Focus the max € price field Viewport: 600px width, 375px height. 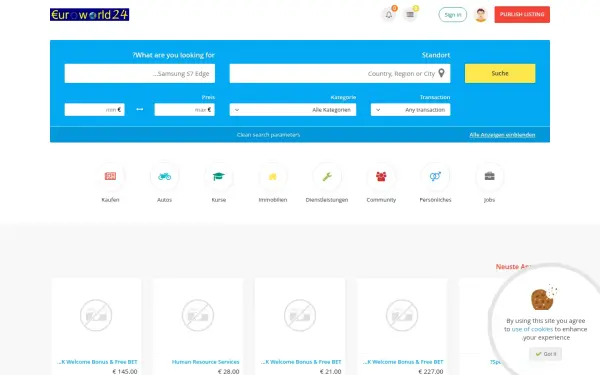tap(184, 109)
